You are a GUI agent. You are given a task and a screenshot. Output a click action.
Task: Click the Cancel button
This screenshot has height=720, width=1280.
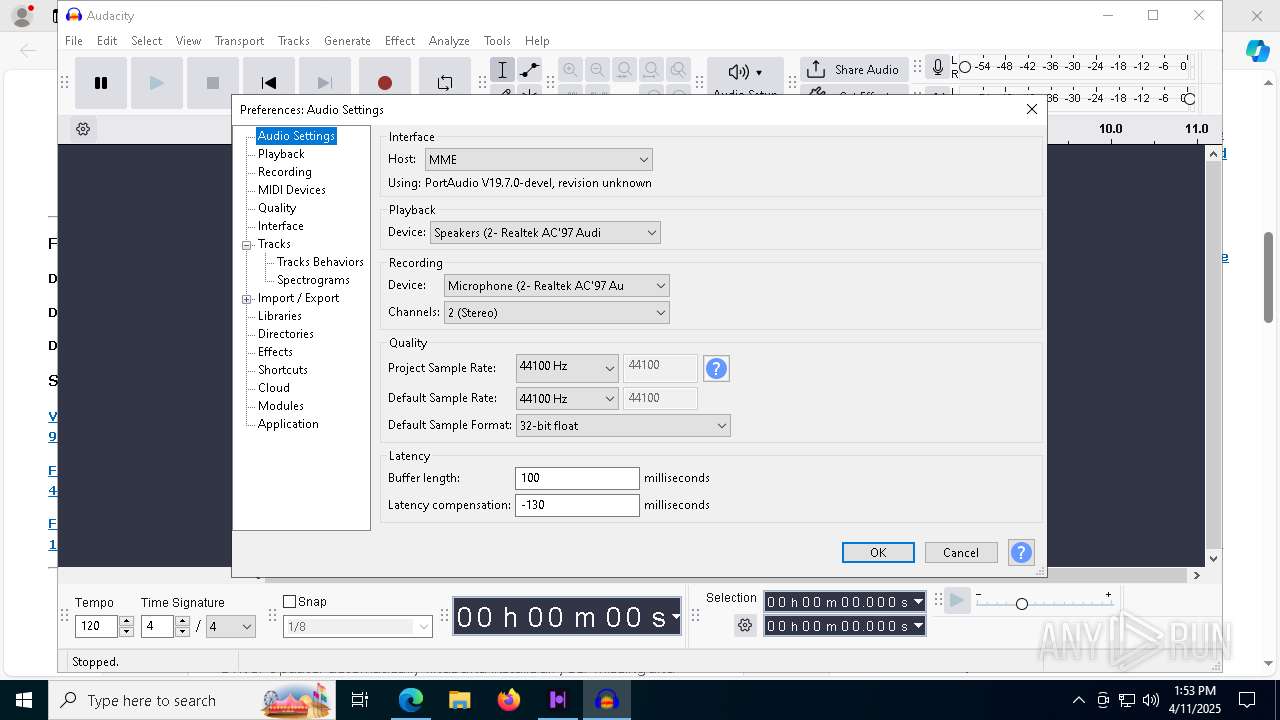pos(961,553)
